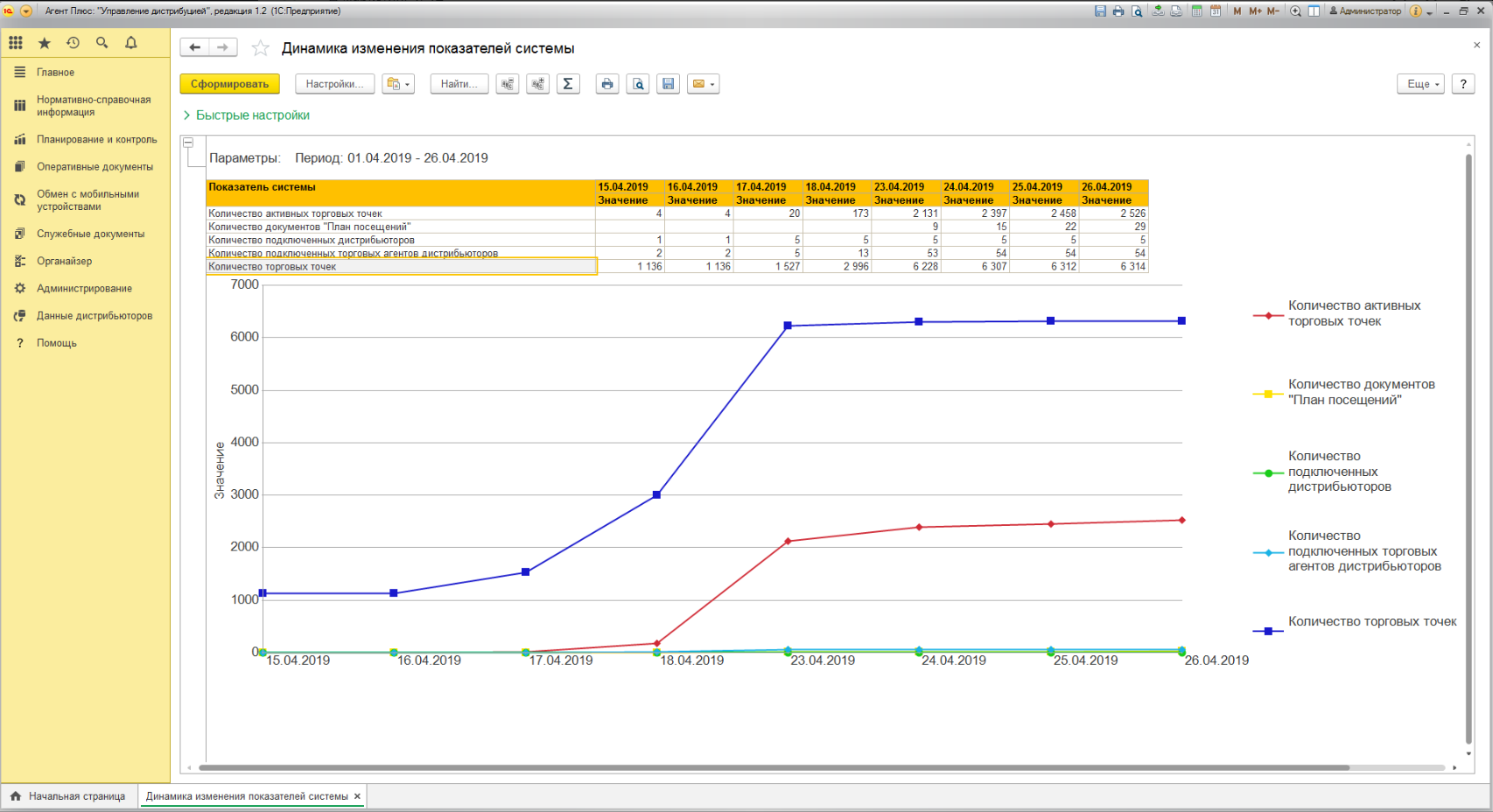Image resolution: width=1493 pixels, height=812 pixels.
Task: Open report variants dropdown next to Настройки
Action: [x=398, y=84]
